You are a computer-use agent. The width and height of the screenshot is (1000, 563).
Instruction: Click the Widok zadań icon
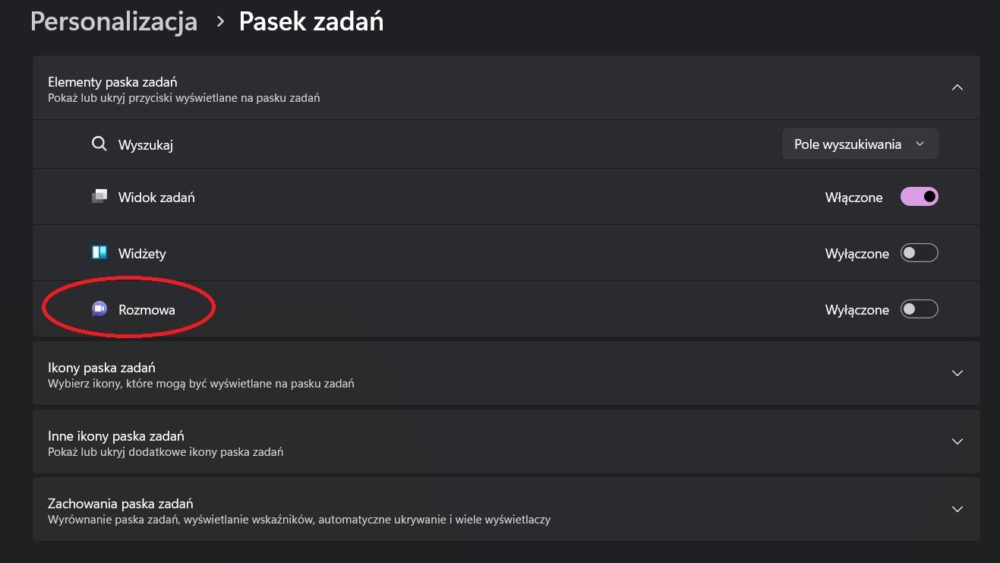(99, 196)
